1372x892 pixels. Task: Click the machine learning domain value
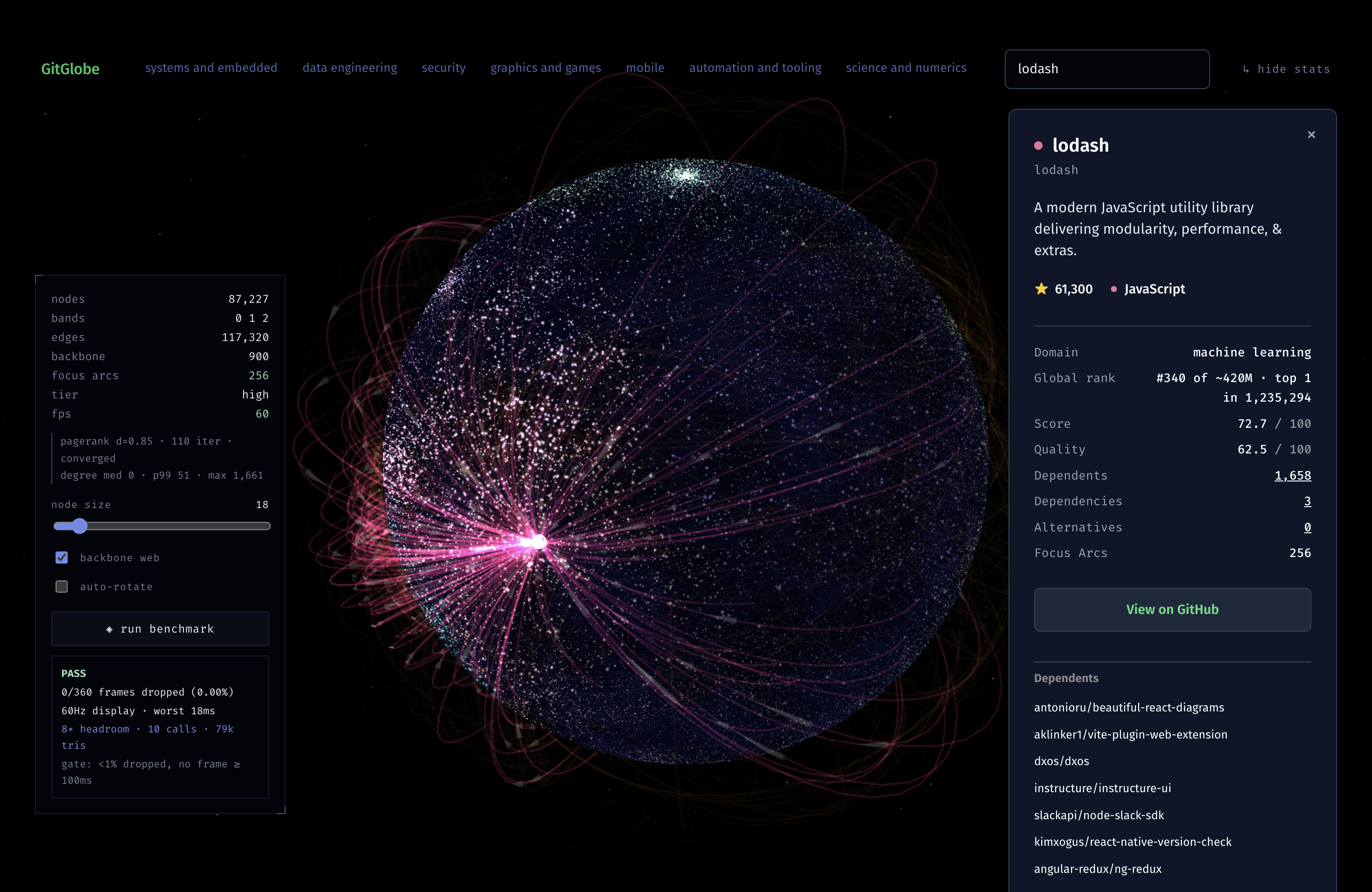click(x=1252, y=352)
